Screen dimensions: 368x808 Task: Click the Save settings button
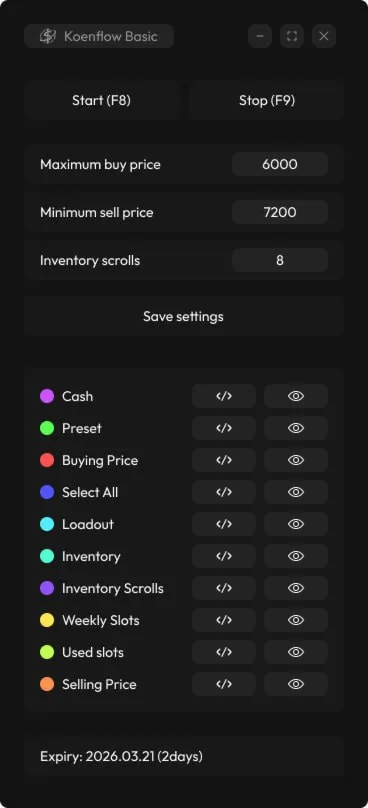pyautogui.click(x=183, y=316)
